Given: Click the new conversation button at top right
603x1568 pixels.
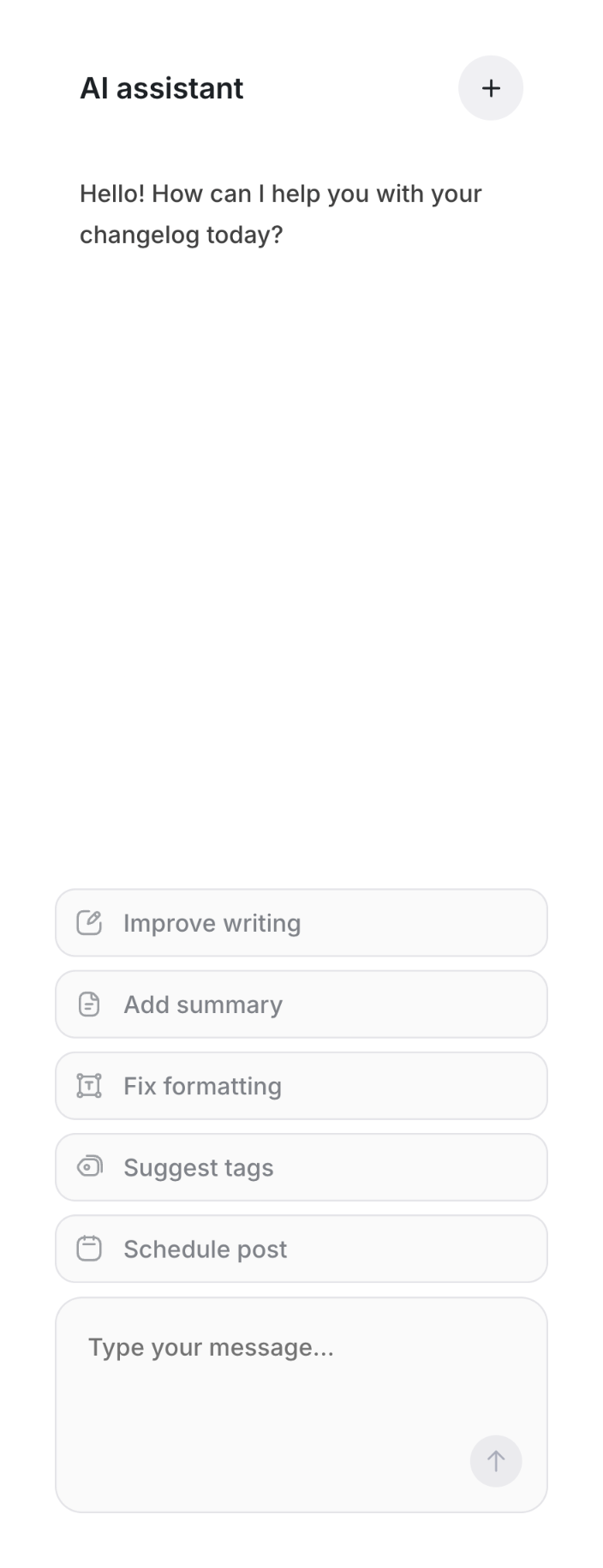Looking at the screenshot, I should coord(491,87).
